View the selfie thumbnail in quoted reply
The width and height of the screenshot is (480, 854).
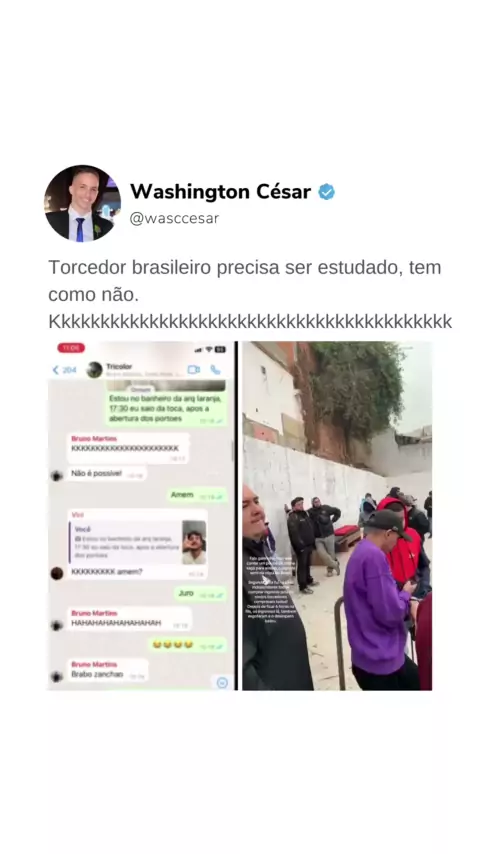coord(194,542)
